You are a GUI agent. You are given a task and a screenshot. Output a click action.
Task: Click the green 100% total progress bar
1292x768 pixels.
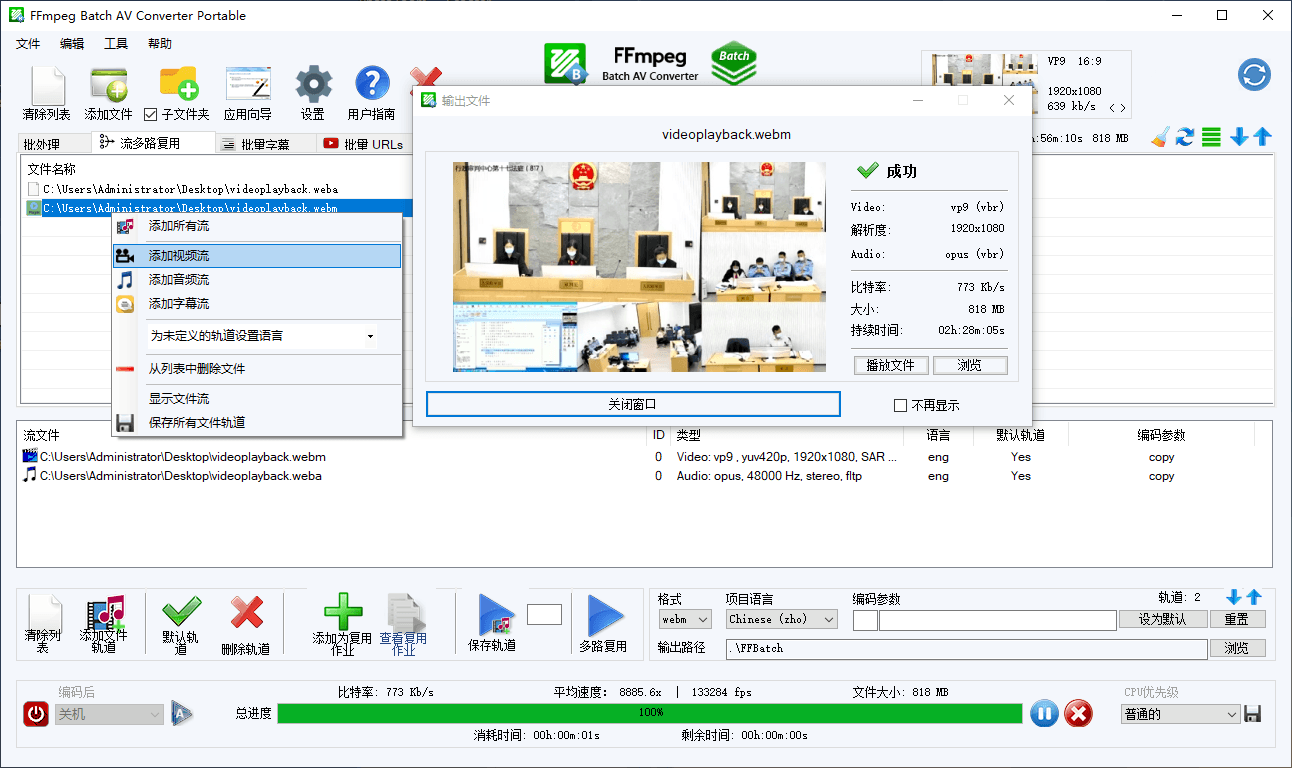(x=650, y=713)
